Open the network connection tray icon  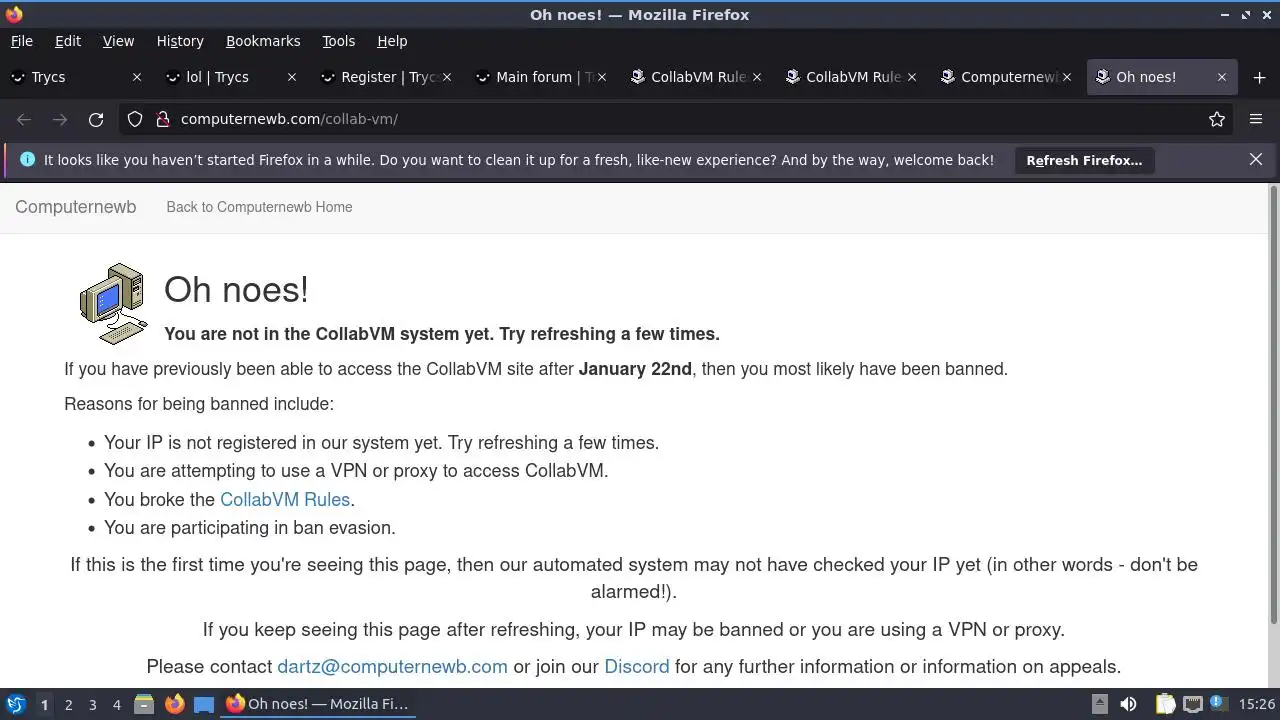tap(1192, 704)
